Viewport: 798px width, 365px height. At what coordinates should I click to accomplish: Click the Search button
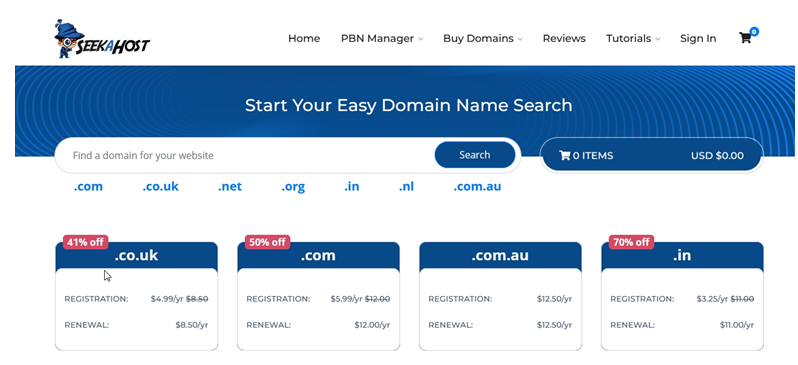point(475,155)
